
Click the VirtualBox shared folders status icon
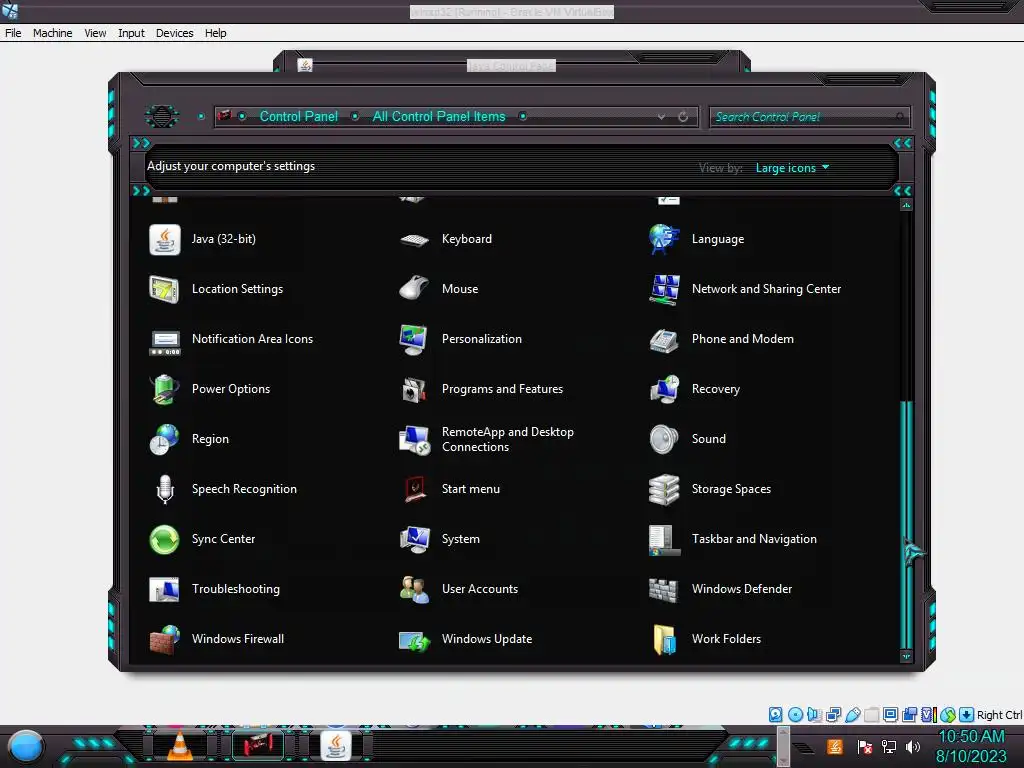[870, 714]
